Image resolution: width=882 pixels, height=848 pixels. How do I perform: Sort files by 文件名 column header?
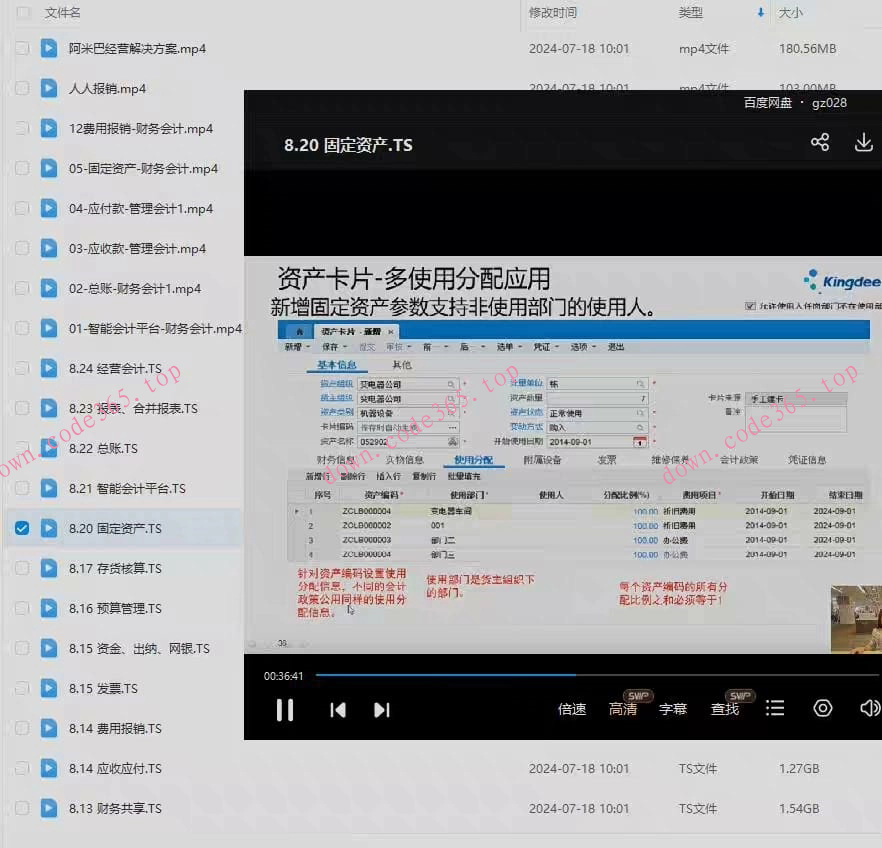(x=62, y=12)
